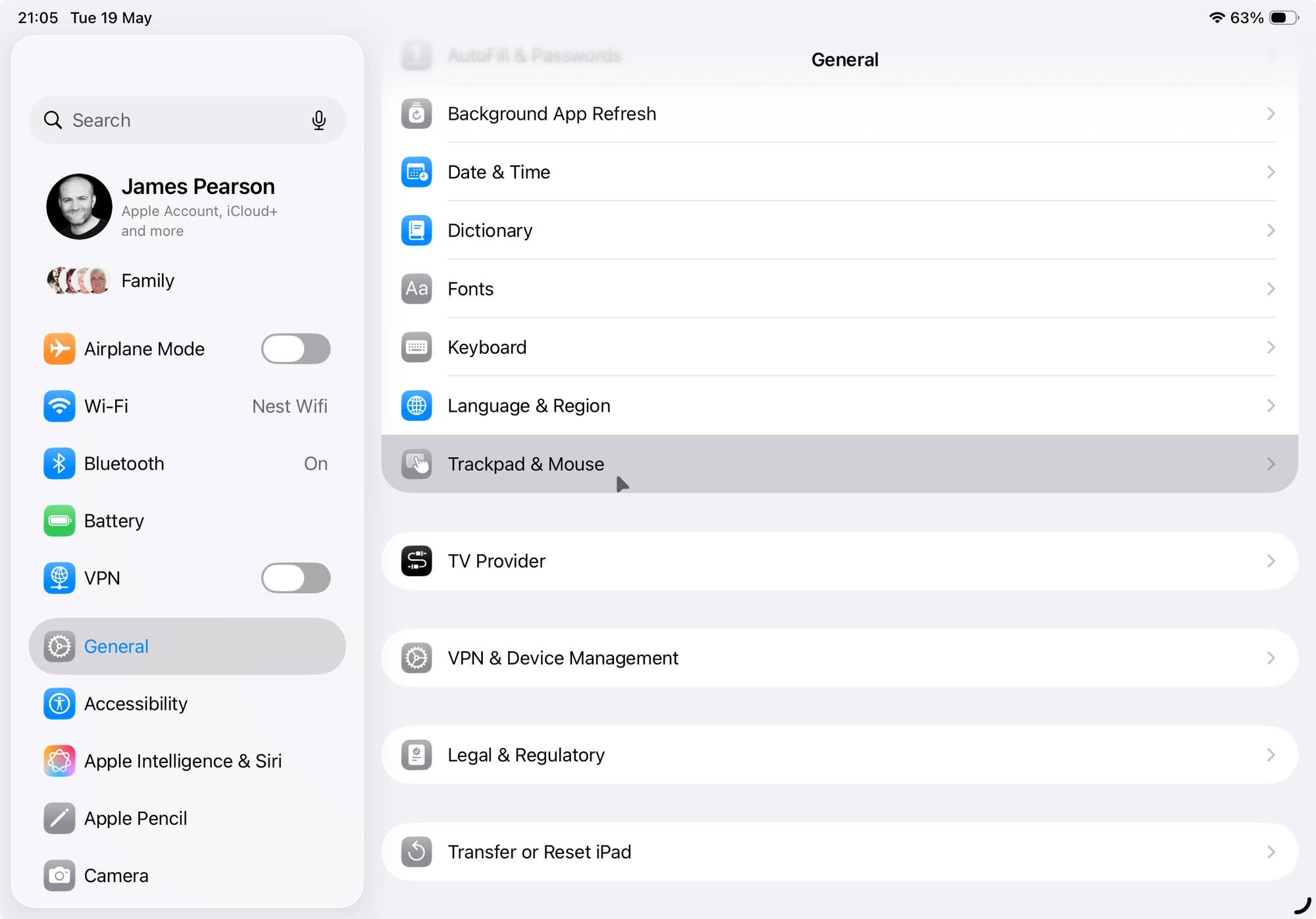1316x919 pixels.
Task: Open the Legal & Regulatory row chevron
Action: pos(1271,755)
